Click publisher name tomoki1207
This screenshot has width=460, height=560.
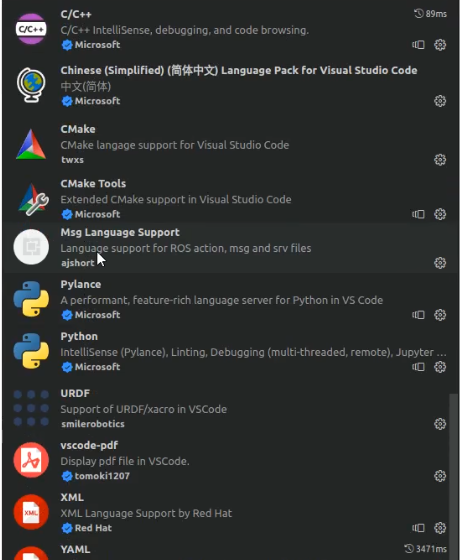click(102, 476)
